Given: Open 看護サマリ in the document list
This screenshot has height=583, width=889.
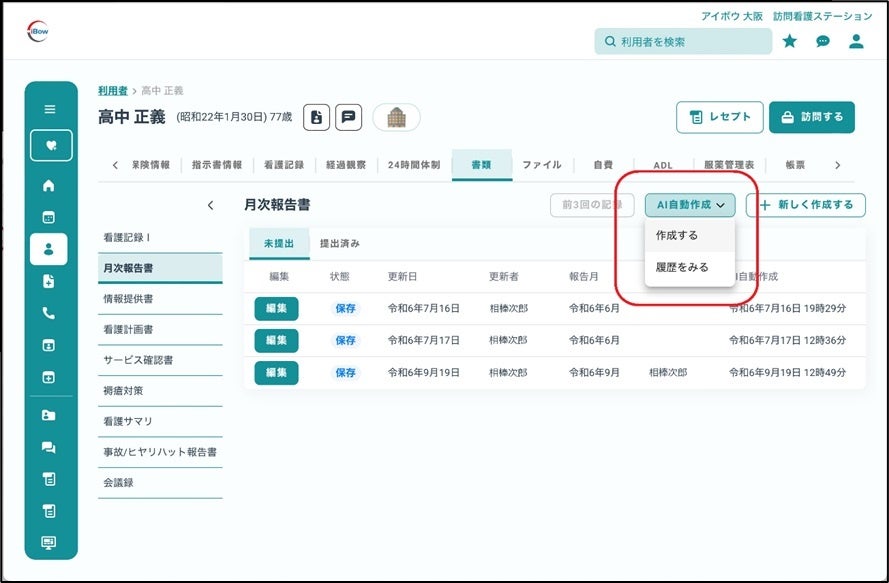Looking at the screenshot, I should point(160,421).
